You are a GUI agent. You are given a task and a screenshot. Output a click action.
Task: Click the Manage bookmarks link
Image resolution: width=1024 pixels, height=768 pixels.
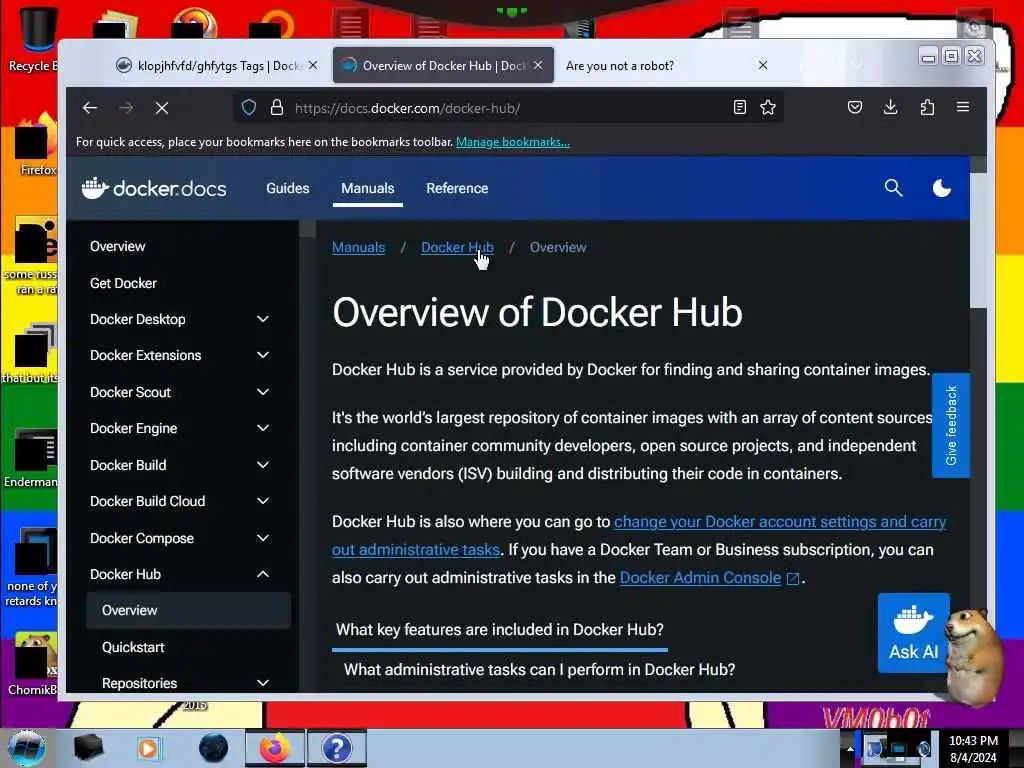(513, 142)
